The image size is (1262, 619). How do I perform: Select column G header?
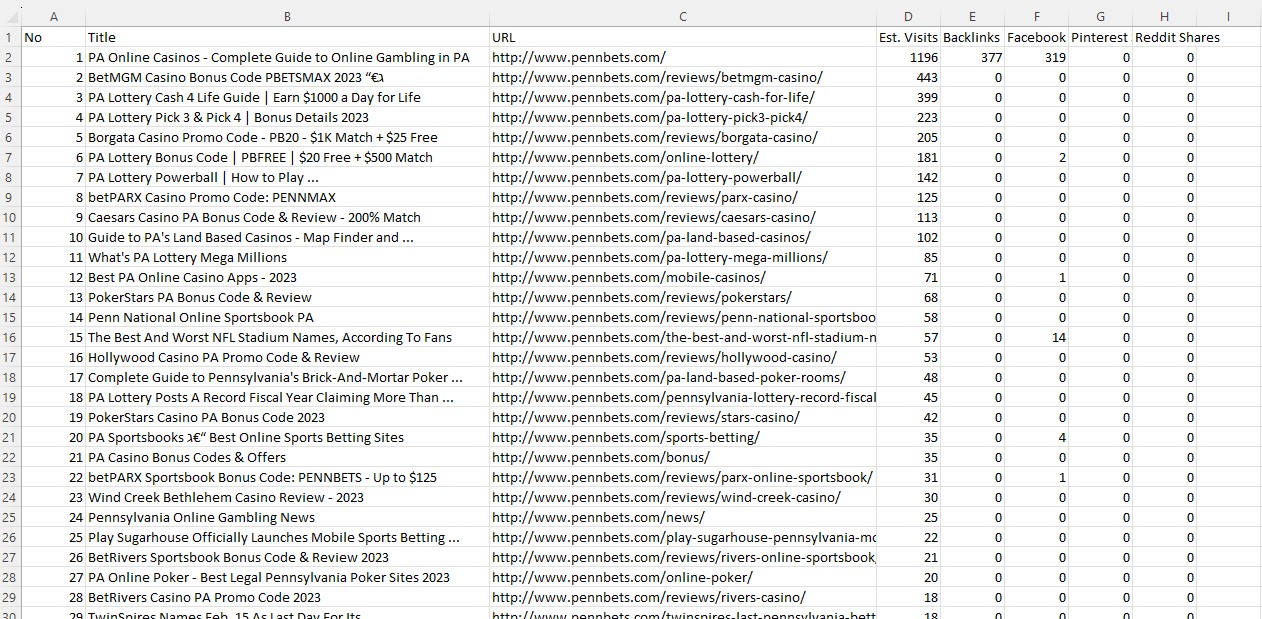[1100, 17]
